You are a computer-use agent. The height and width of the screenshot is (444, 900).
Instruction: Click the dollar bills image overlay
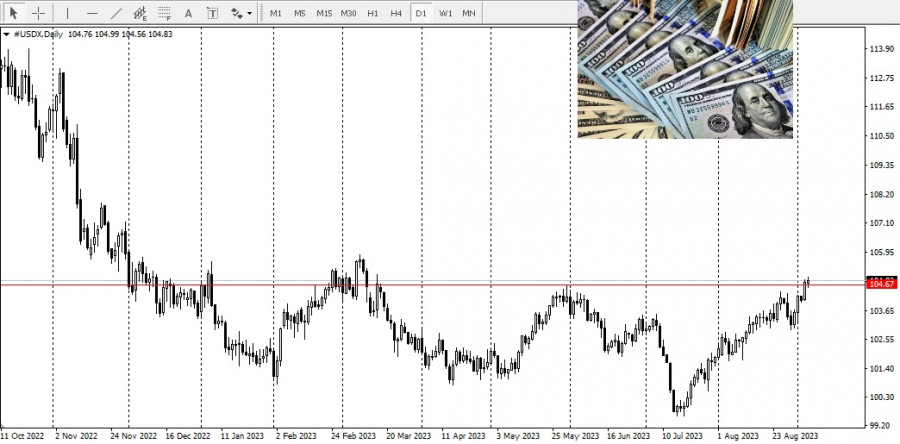[x=685, y=69]
